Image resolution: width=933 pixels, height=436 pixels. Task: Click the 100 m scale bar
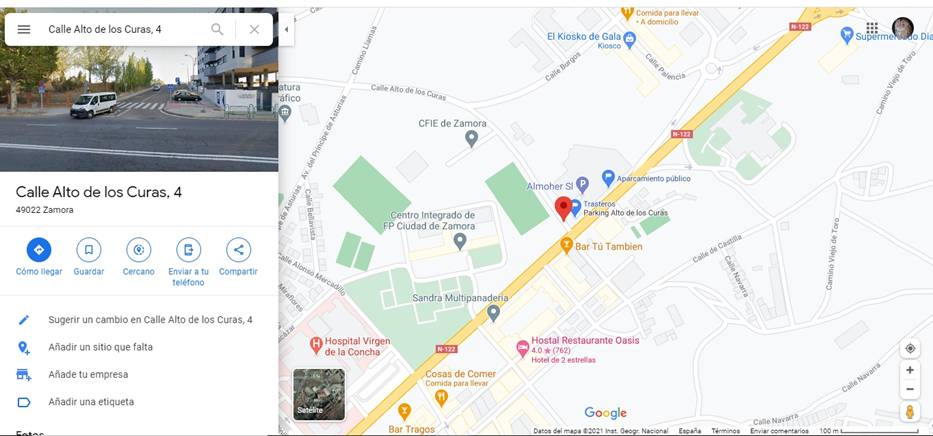tap(869, 431)
